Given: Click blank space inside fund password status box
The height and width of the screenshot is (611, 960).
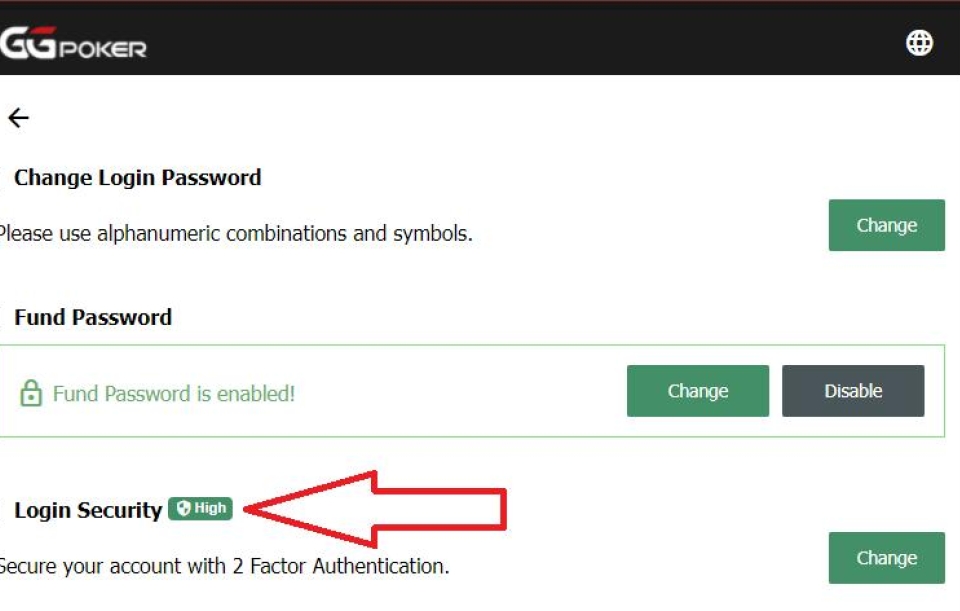Looking at the screenshot, I should pos(459,392).
